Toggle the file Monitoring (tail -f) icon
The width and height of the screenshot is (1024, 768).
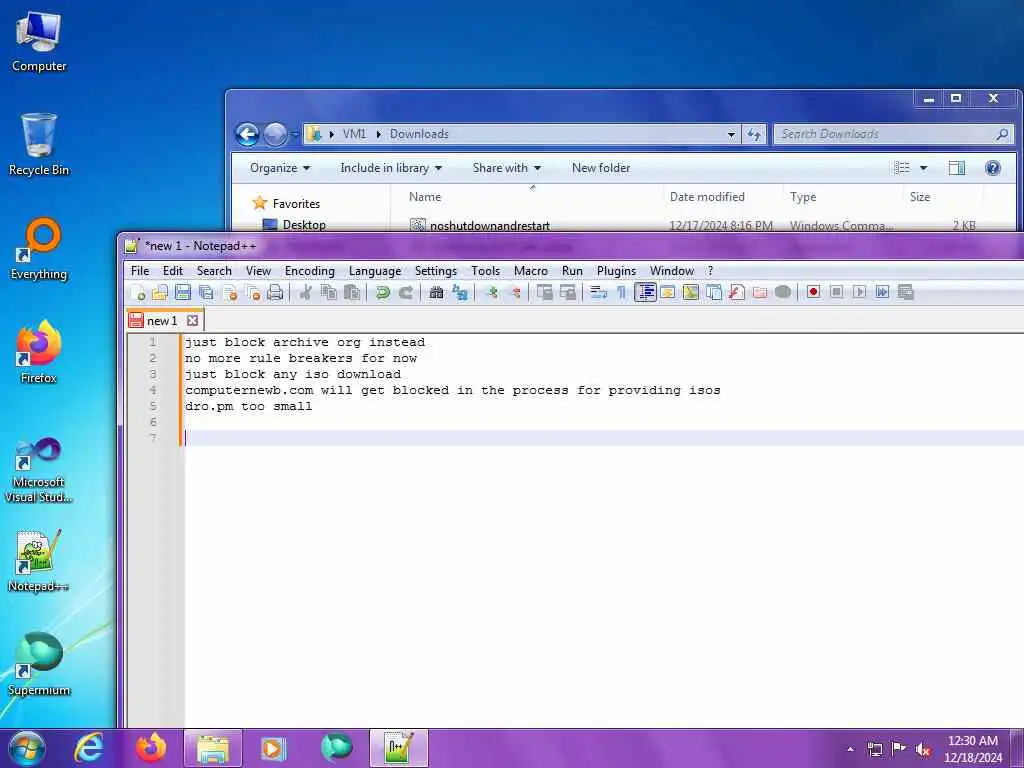783,293
